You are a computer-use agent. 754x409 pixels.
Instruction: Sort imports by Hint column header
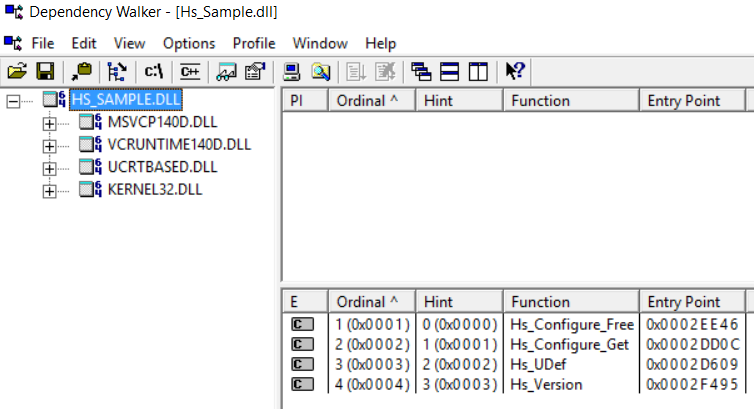click(x=459, y=100)
